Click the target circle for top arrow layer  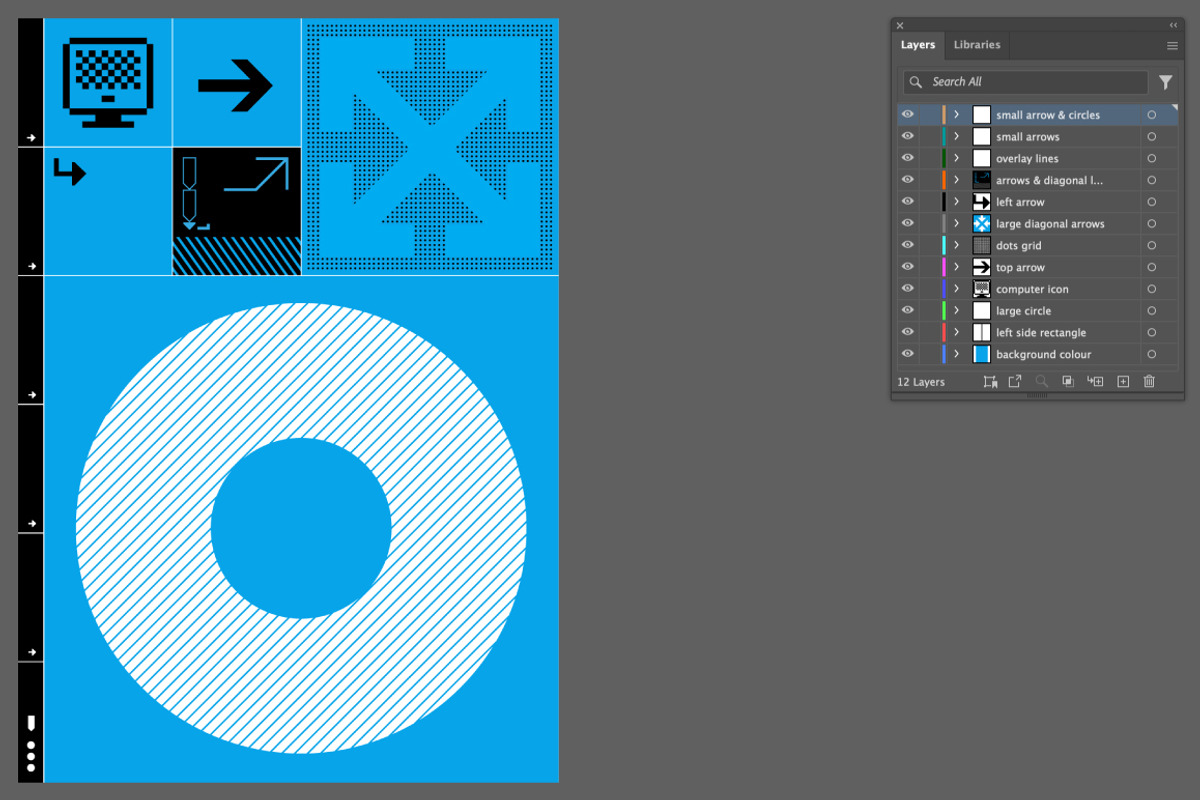pos(1152,267)
